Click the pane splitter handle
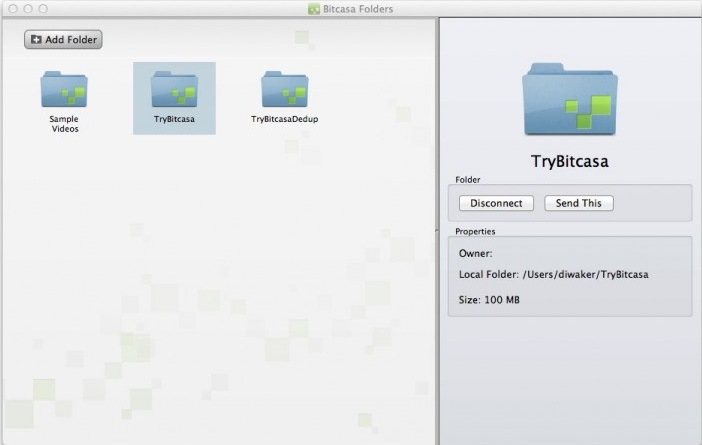This screenshot has width=702, height=445. 437,231
